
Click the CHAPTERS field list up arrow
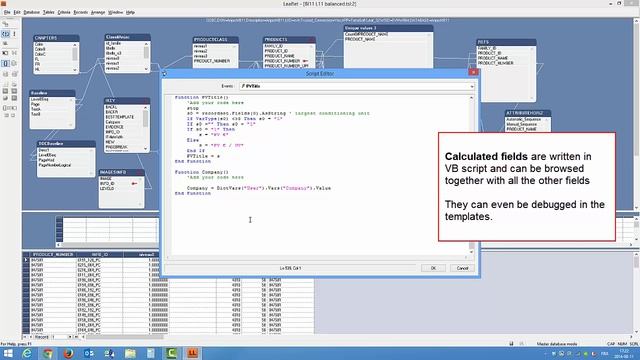tap(75, 44)
